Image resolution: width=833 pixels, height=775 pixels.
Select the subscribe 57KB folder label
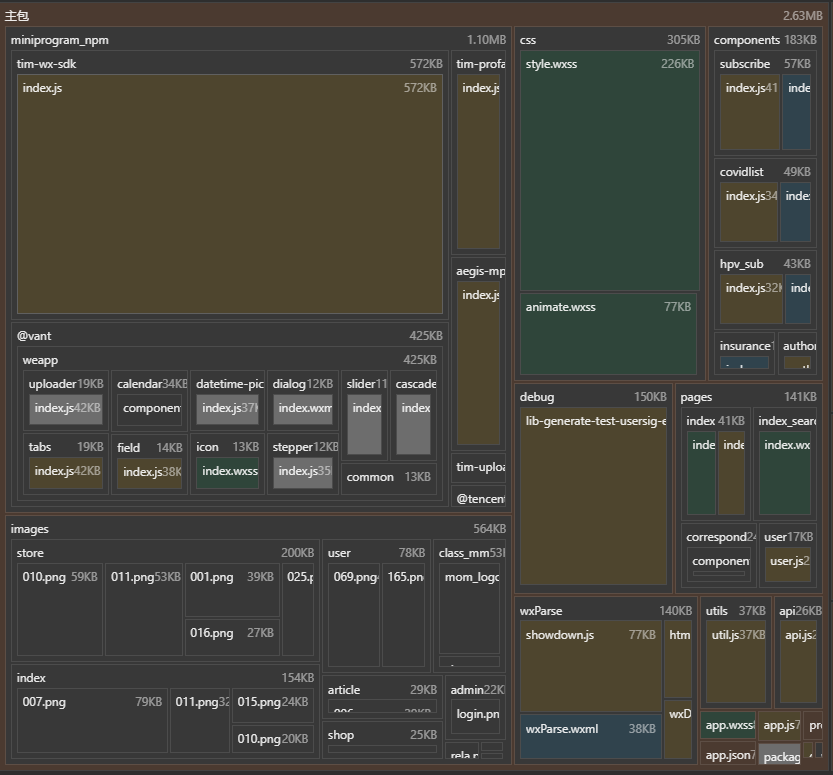click(745, 64)
